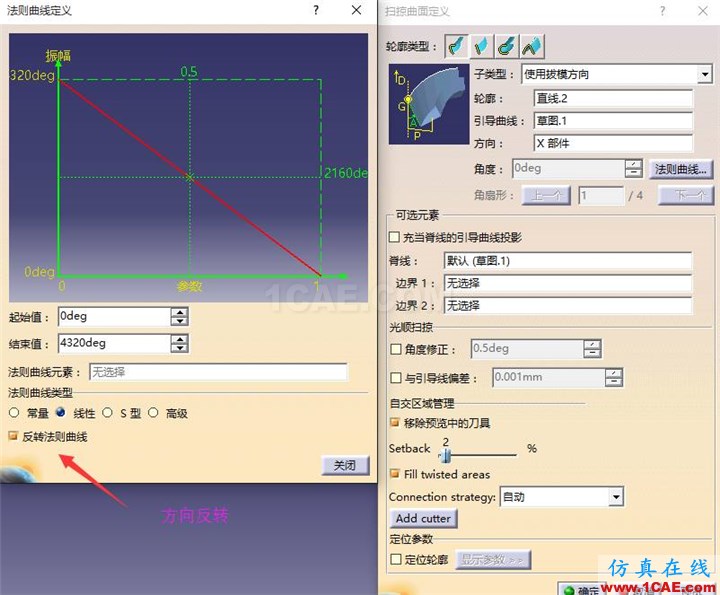Click the 结束值 spinner arrows
Viewport: 720px width, 595px height.
tap(179, 343)
